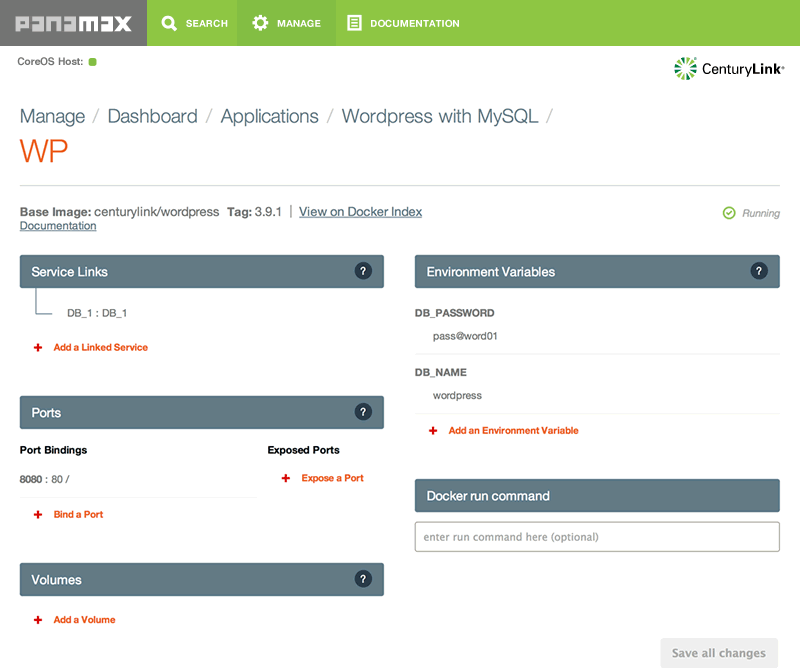Open the MANAGE menu item

[x=286, y=23]
